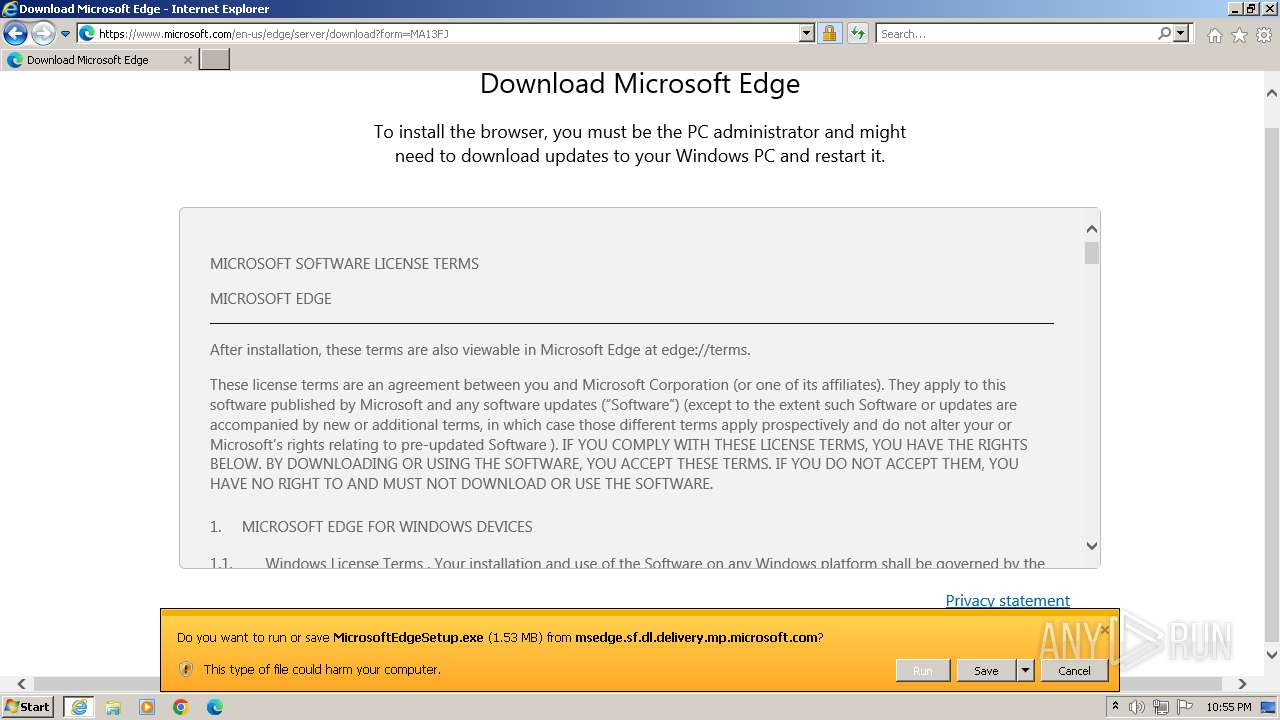Click the Run download button

(922, 671)
